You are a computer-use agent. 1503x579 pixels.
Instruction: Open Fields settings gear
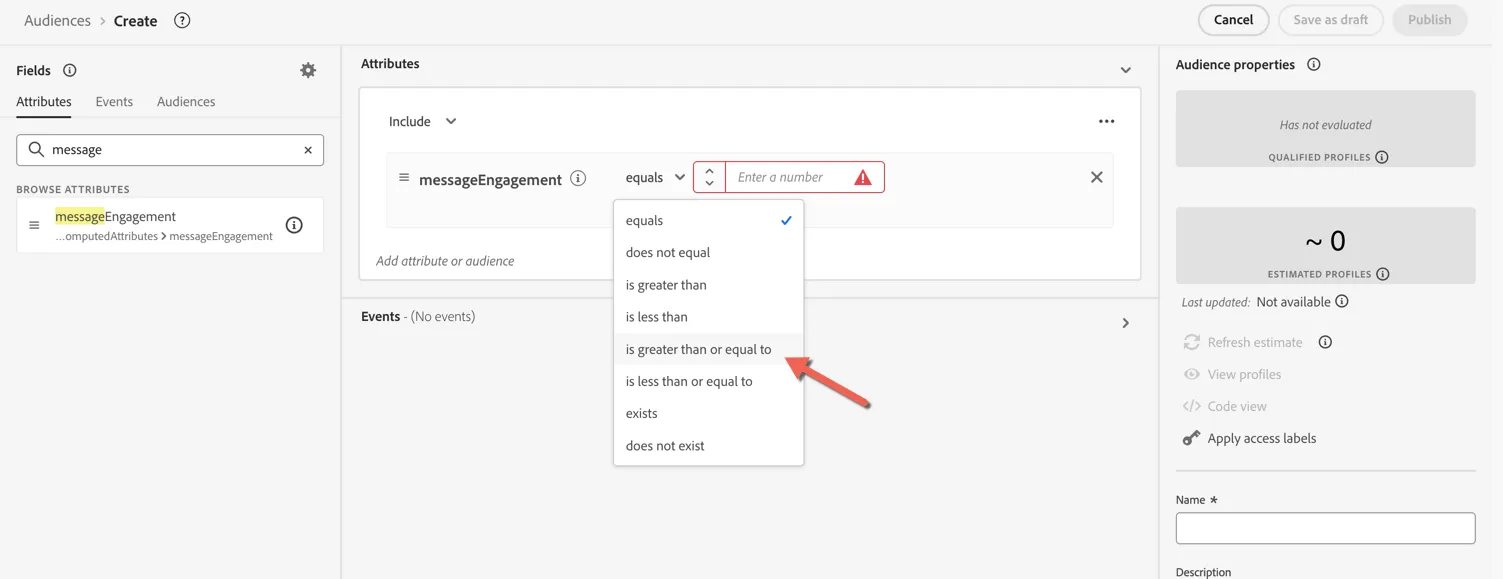tap(308, 70)
